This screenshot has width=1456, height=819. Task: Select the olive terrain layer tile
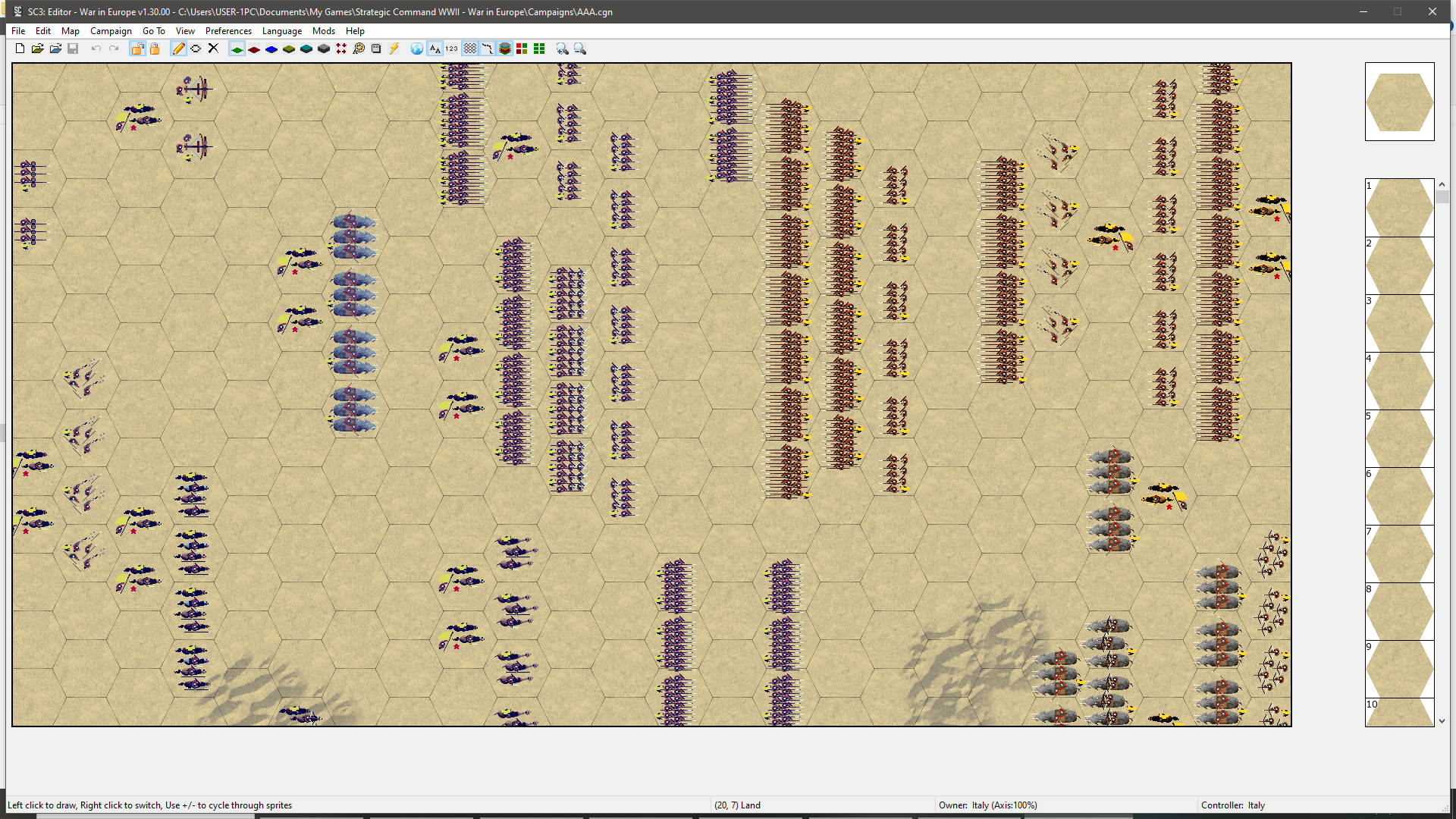(289, 49)
